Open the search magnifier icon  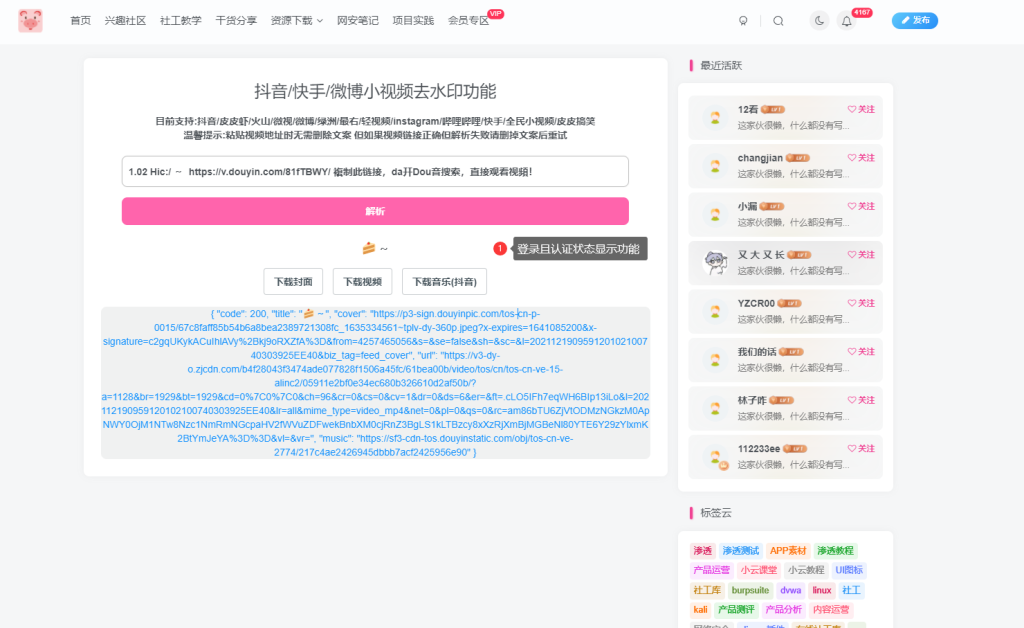pyautogui.click(x=778, y=21)
